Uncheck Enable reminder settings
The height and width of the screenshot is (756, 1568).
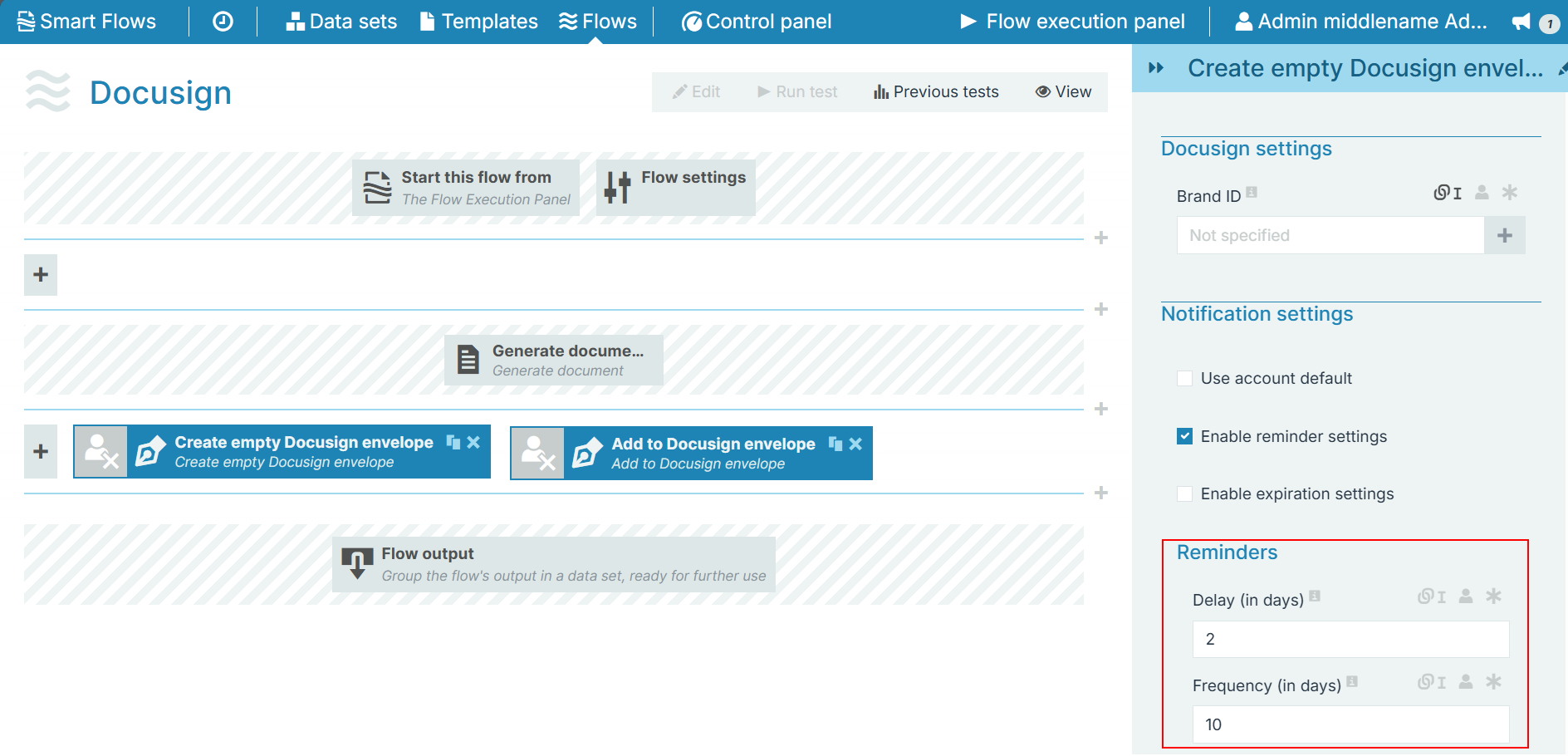pos(1185,436)
